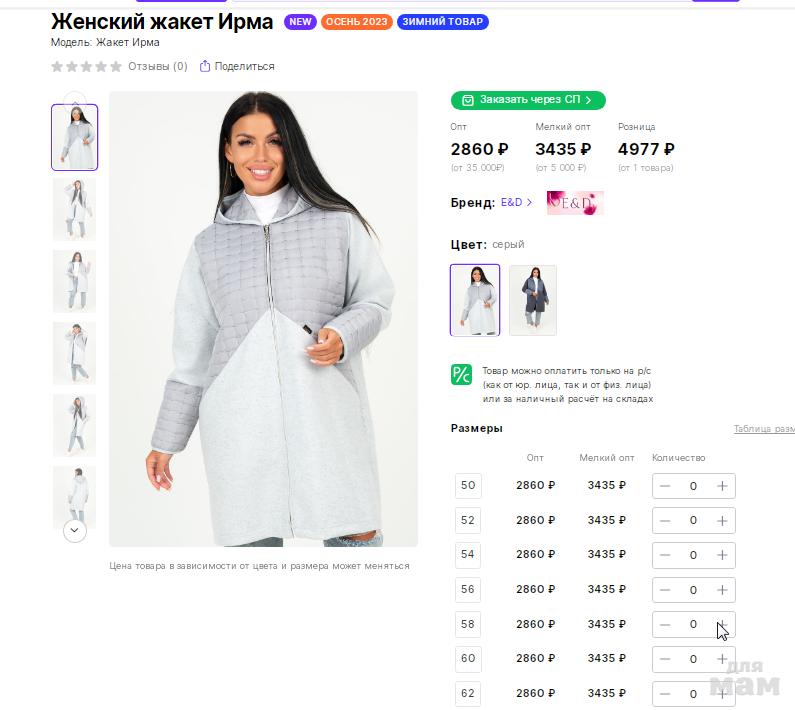The width and height of the screenshot is (795, 710).
Task: Select the grey color variant thumbnail
Action: pyautogui.click(x=475, y=300)
